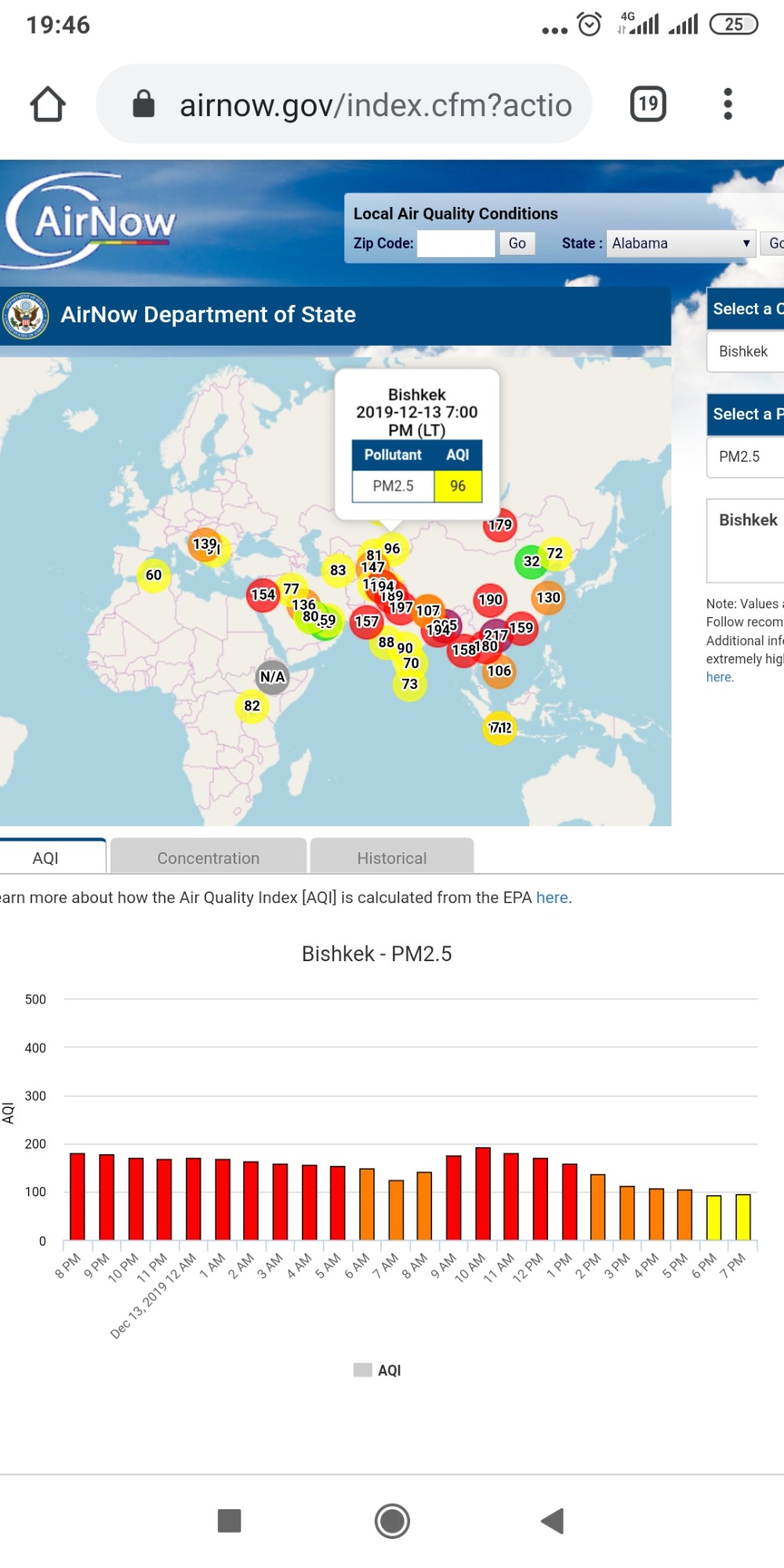The height and width of the screenshot is (1568, 784).
Task: Expand the State dropdown showing Alabama
Action: click(681, 243)
